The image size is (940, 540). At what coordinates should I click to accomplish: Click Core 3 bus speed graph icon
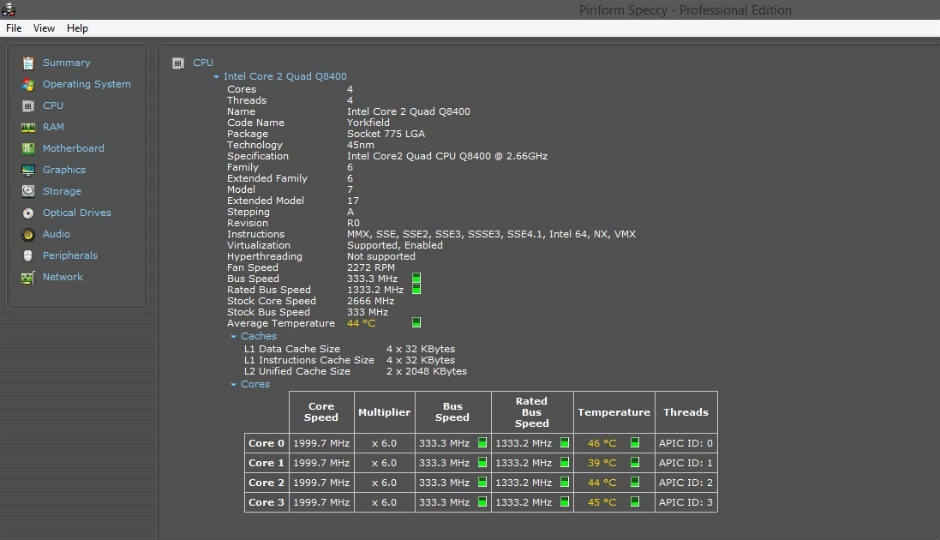483,502
